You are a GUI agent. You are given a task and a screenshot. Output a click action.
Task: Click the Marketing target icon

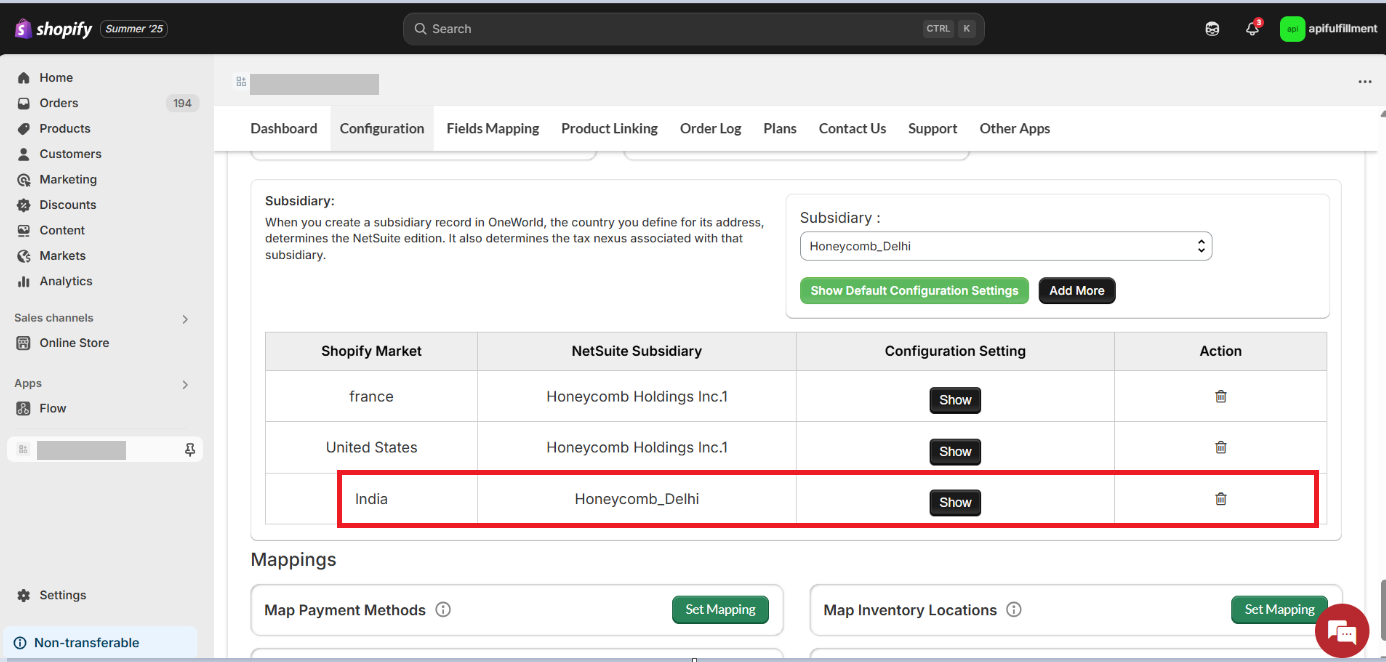[x=24, y=179]
